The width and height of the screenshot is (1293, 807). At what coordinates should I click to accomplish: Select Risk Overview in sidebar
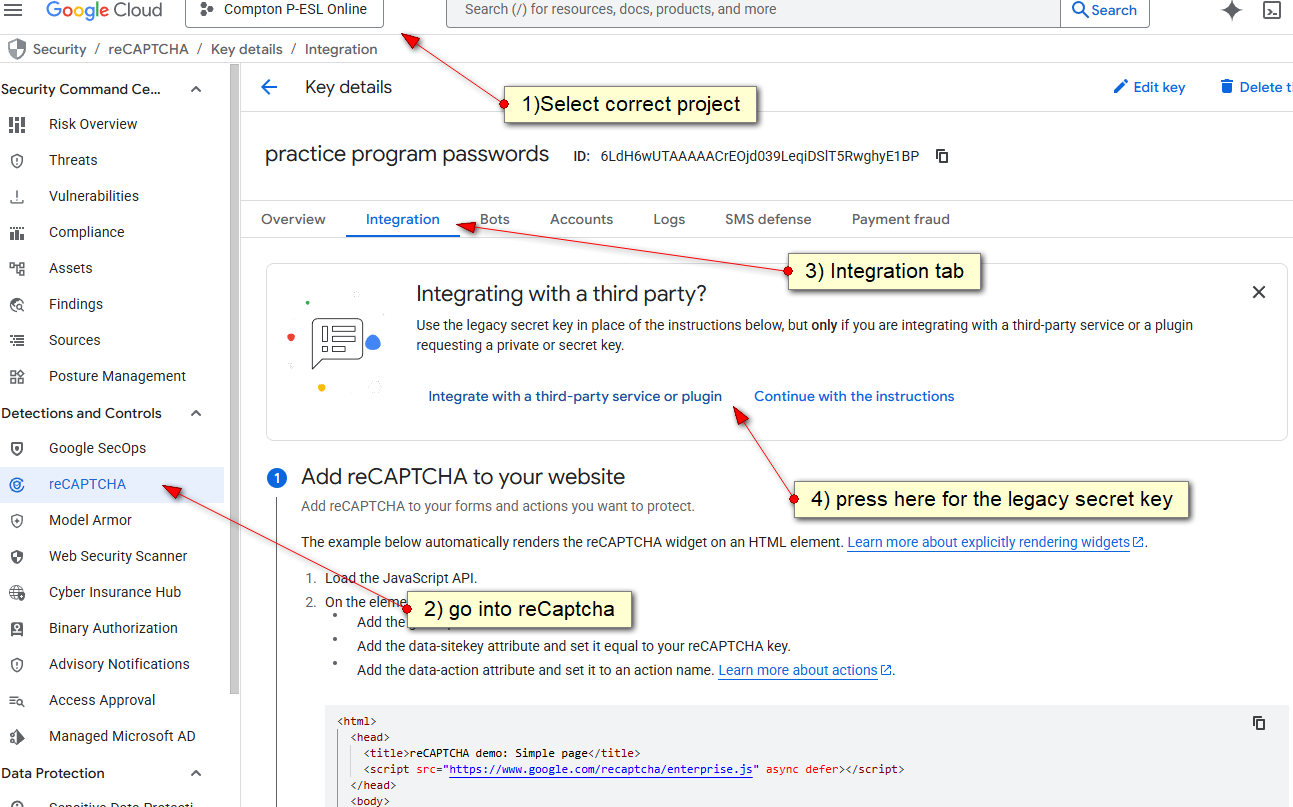pos(93,124)
